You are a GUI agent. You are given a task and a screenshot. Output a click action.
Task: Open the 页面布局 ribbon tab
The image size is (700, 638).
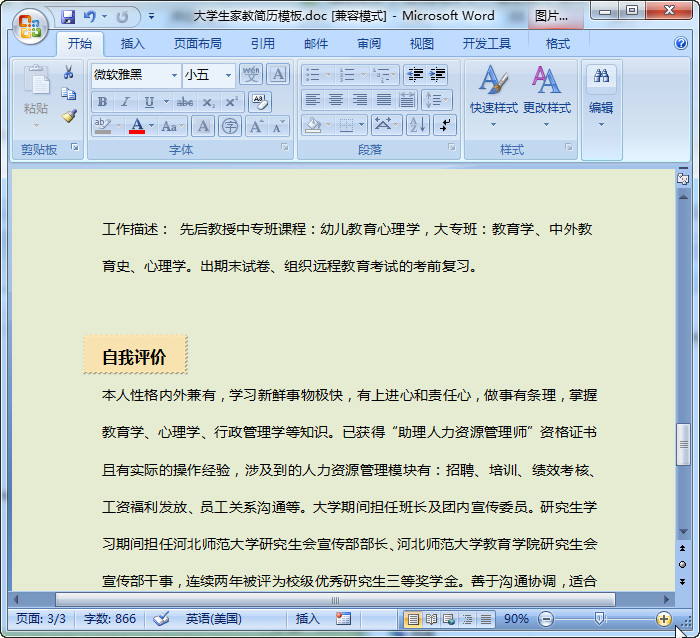click(x=198, y=43)
